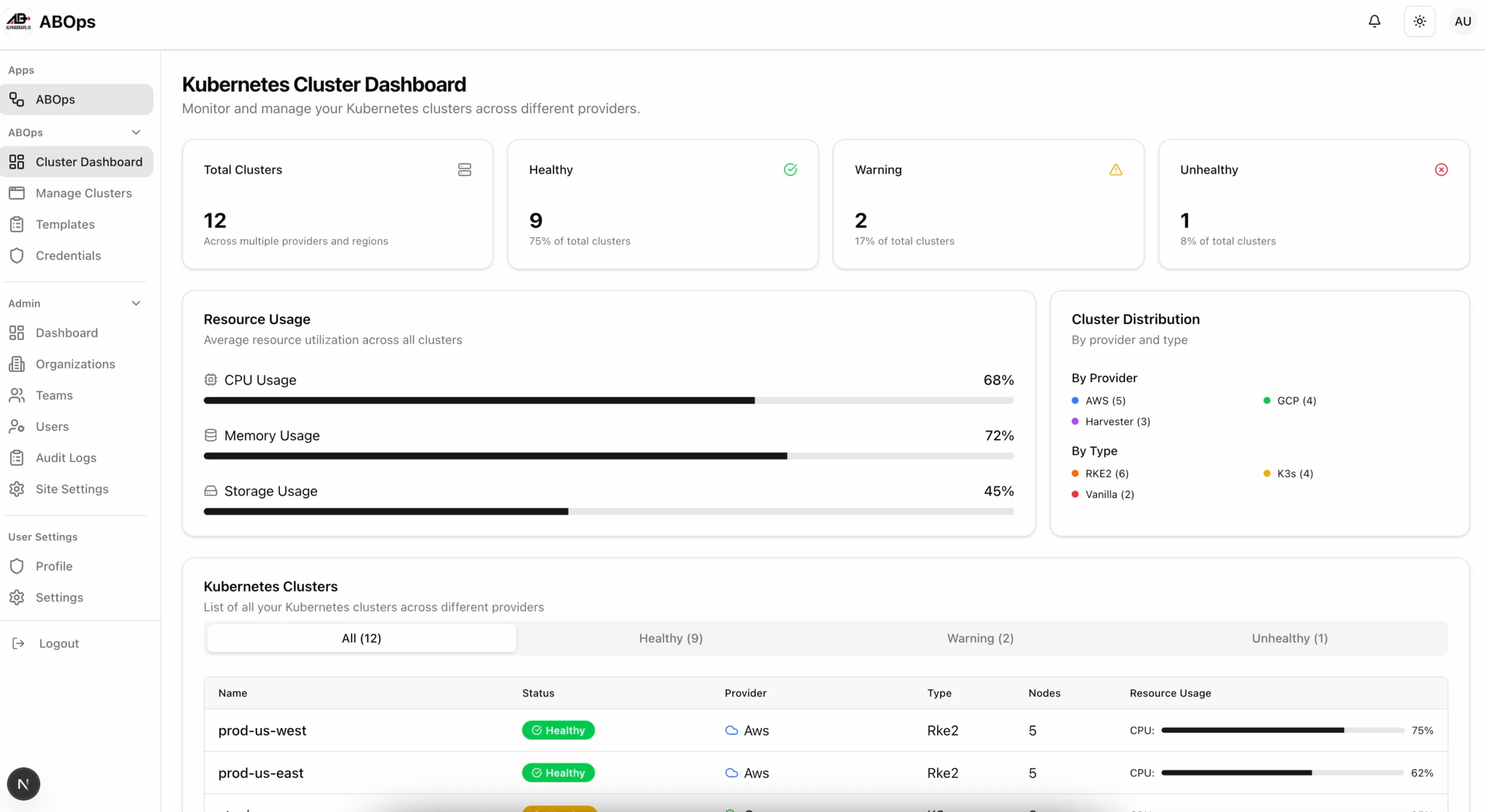Click the CPU Usage progress bar
The image size is (1485, 812).
608,400
